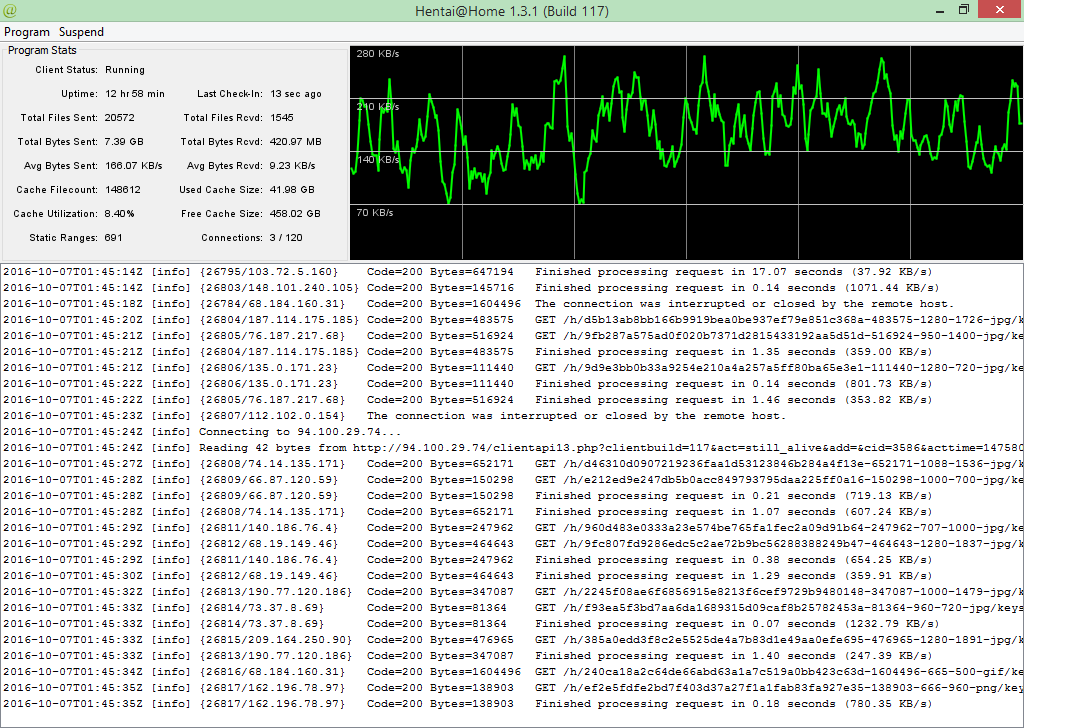1090x728 pixels.
Task: Click the @ application icon in title bar
Action: (11, 11)
